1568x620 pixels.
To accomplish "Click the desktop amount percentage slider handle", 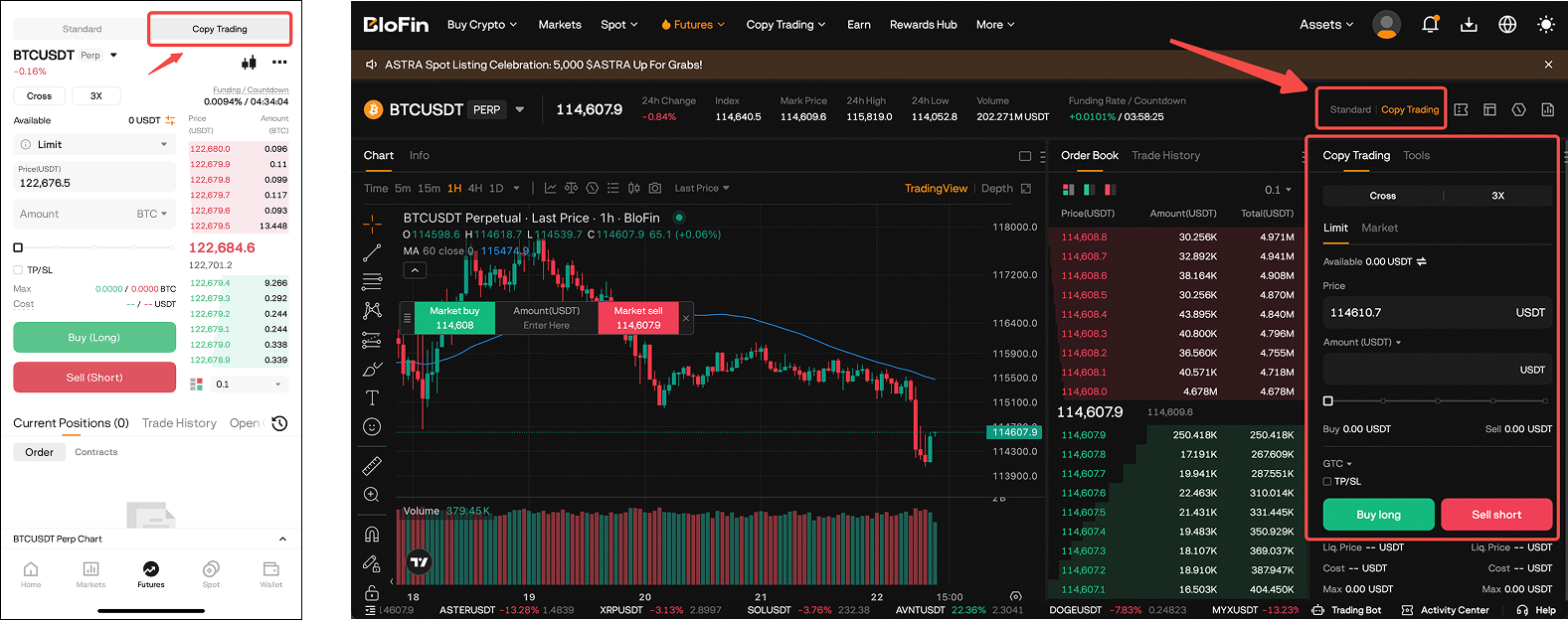I will (1328, 401).
